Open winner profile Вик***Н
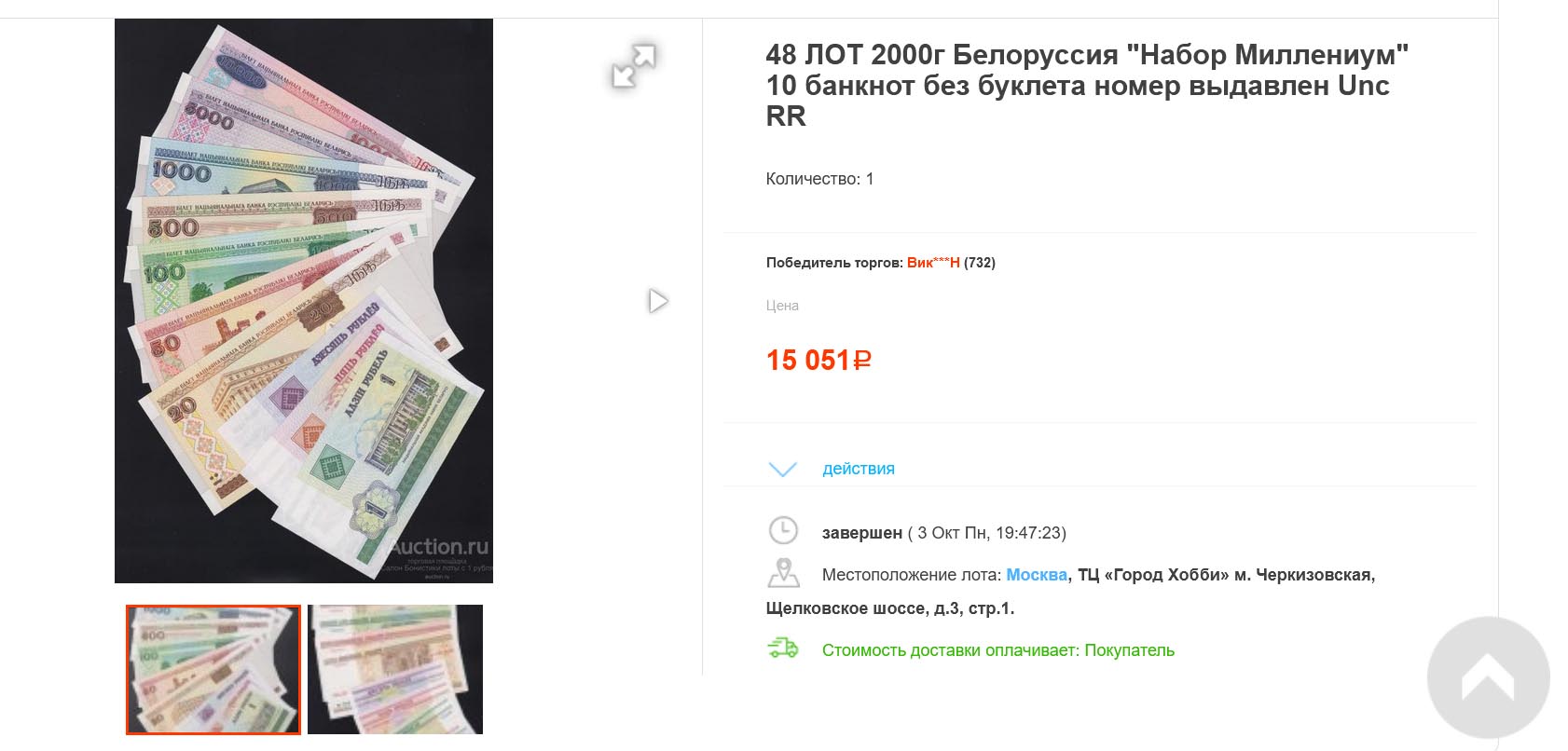Screen dimensions: 1568x751 click(932, 263)
